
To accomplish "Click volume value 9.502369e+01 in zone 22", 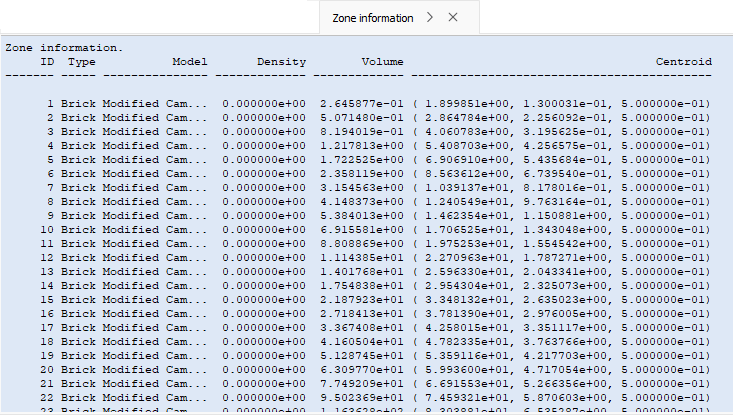I will tap(362, 397).
